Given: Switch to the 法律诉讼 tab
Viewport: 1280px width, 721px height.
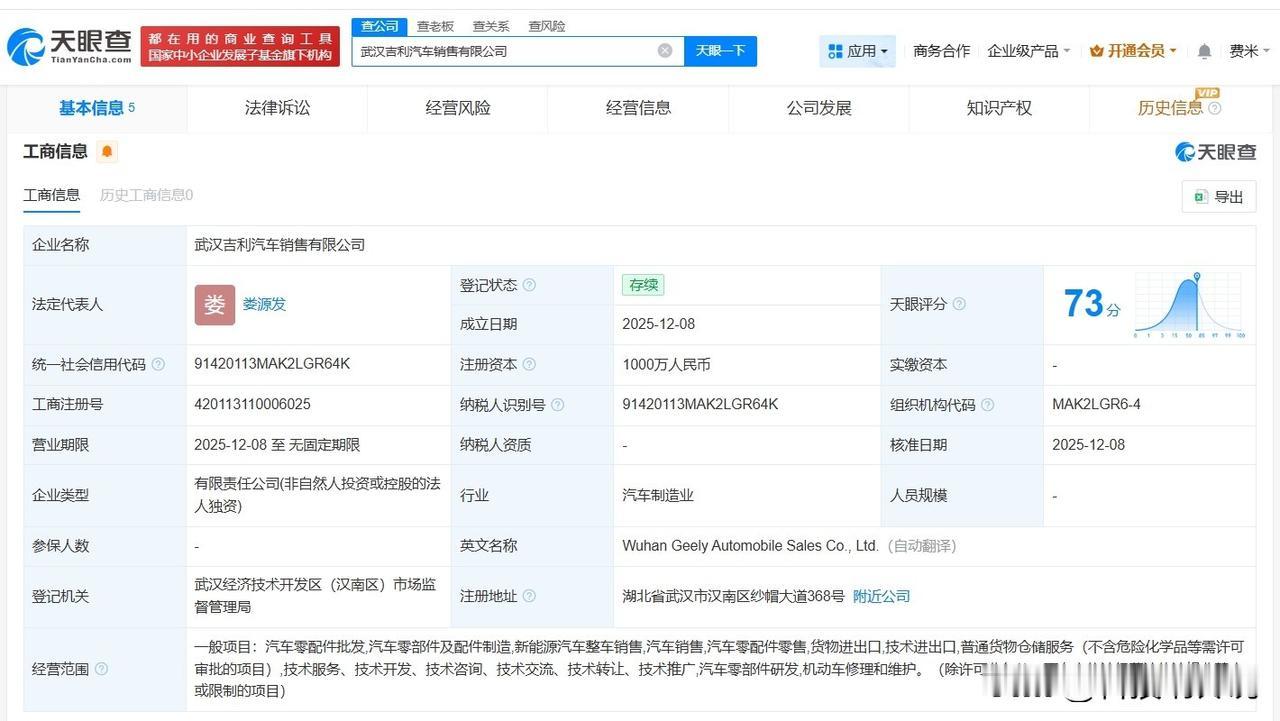Looking at the screenshot, I should (277, 108).
